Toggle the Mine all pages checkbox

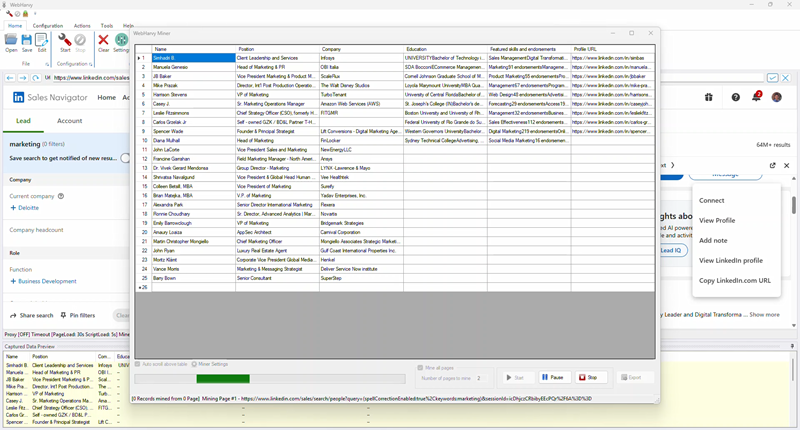pos(420,368)
